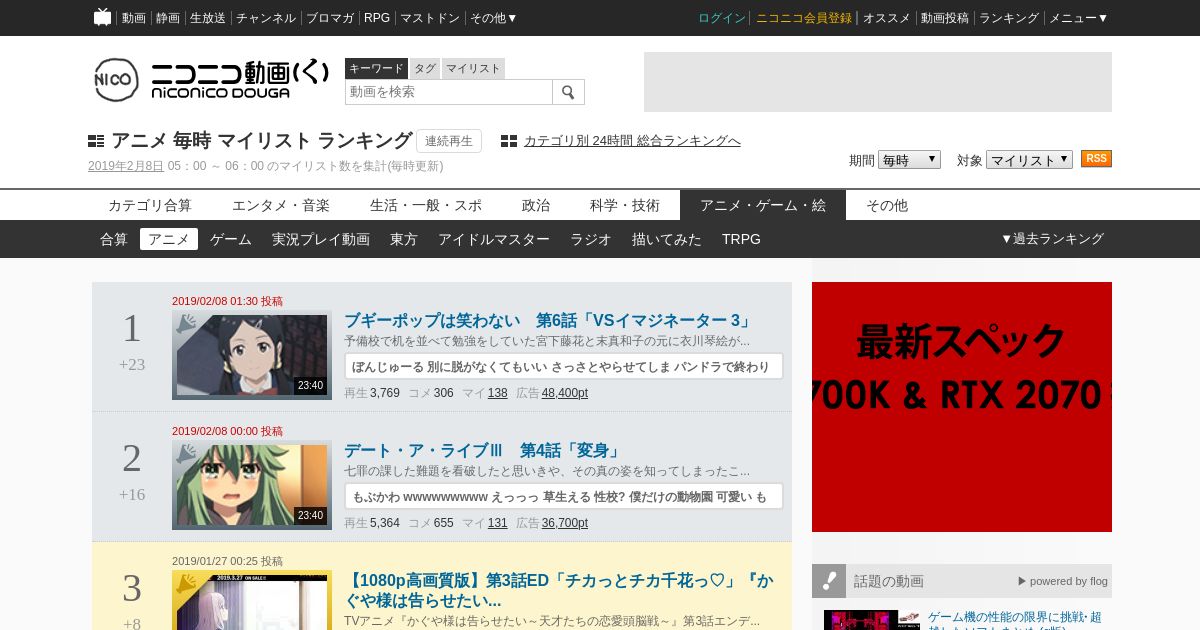This screenshot has width=1200, height=630.
Task: Click the red 最新スペック RTX 2070 ad
Action: pyautogui.click(x=962, y=407)
